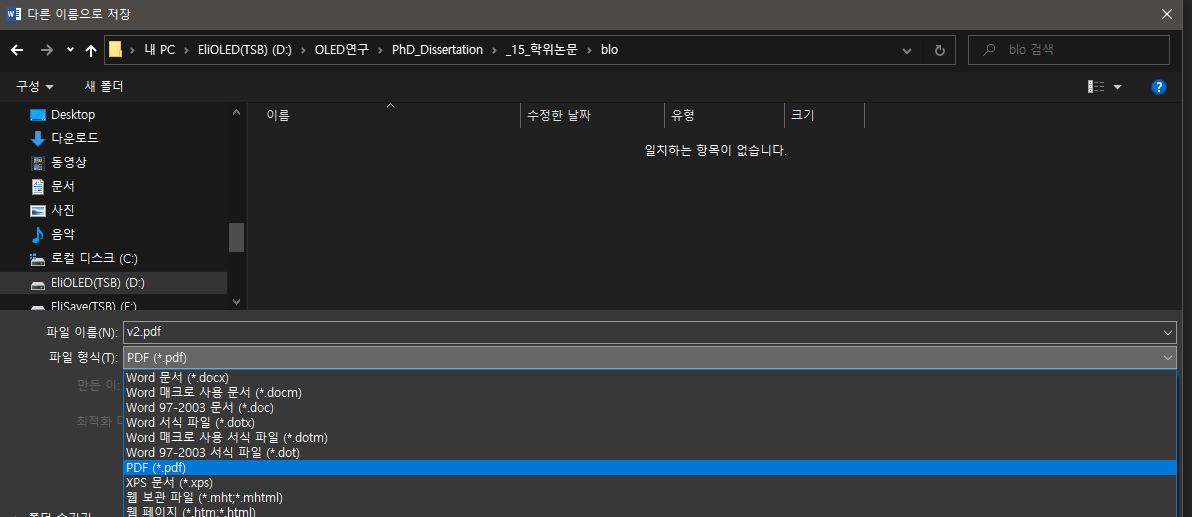1192x517 pixels.
Task: Click the 파일 이름 input field
Action: tap(642, 332)
